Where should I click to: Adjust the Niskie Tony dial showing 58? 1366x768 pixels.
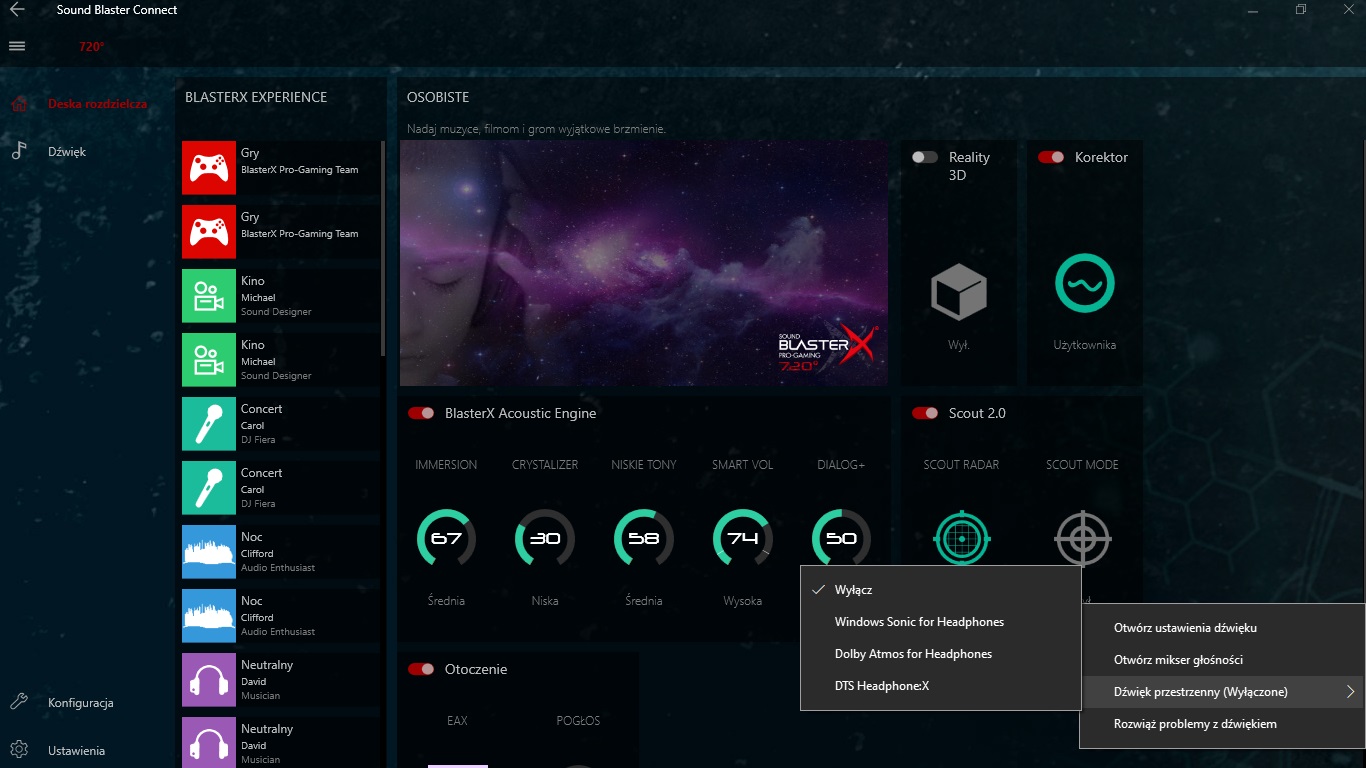coord(643,538)
